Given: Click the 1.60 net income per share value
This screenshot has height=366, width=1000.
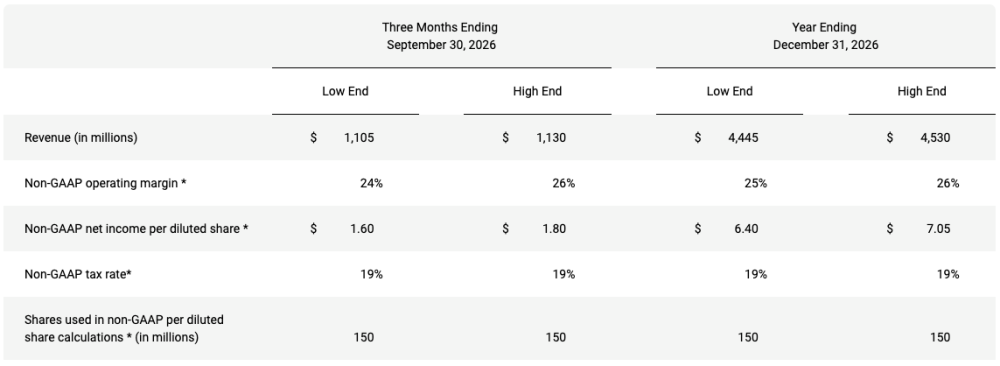Looking at the screenshot, I should pyautogui.click(x=362, y=228).
